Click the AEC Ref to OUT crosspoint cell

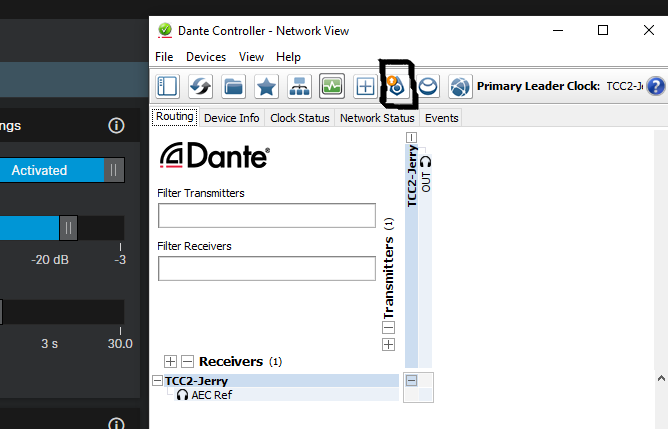pos(426,394)
